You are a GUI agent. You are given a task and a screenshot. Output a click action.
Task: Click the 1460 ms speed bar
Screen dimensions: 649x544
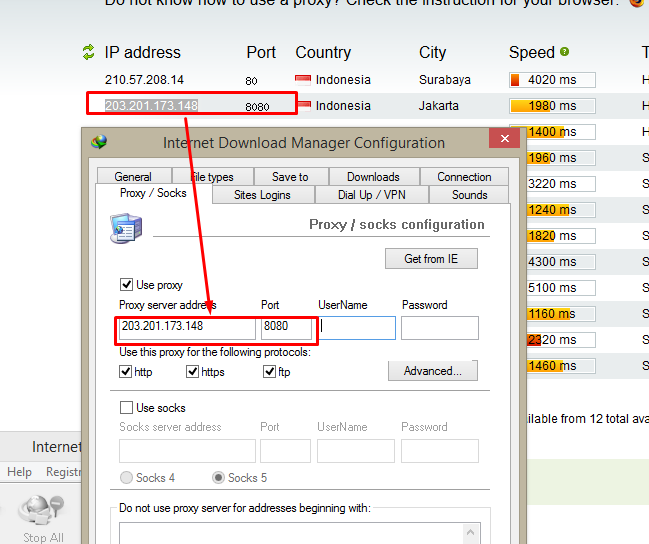561,366
